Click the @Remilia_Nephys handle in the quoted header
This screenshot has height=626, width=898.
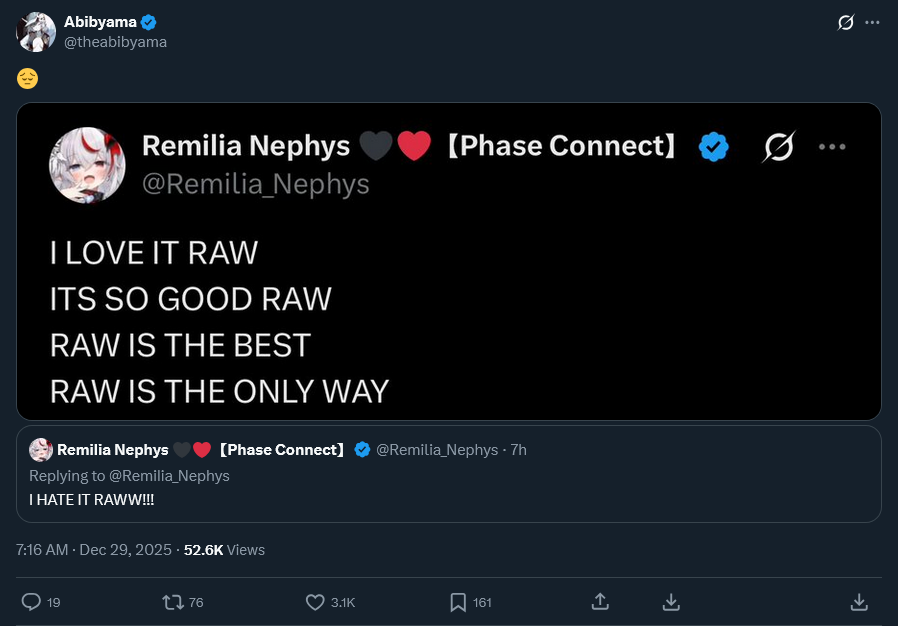(x=437, y=450)
